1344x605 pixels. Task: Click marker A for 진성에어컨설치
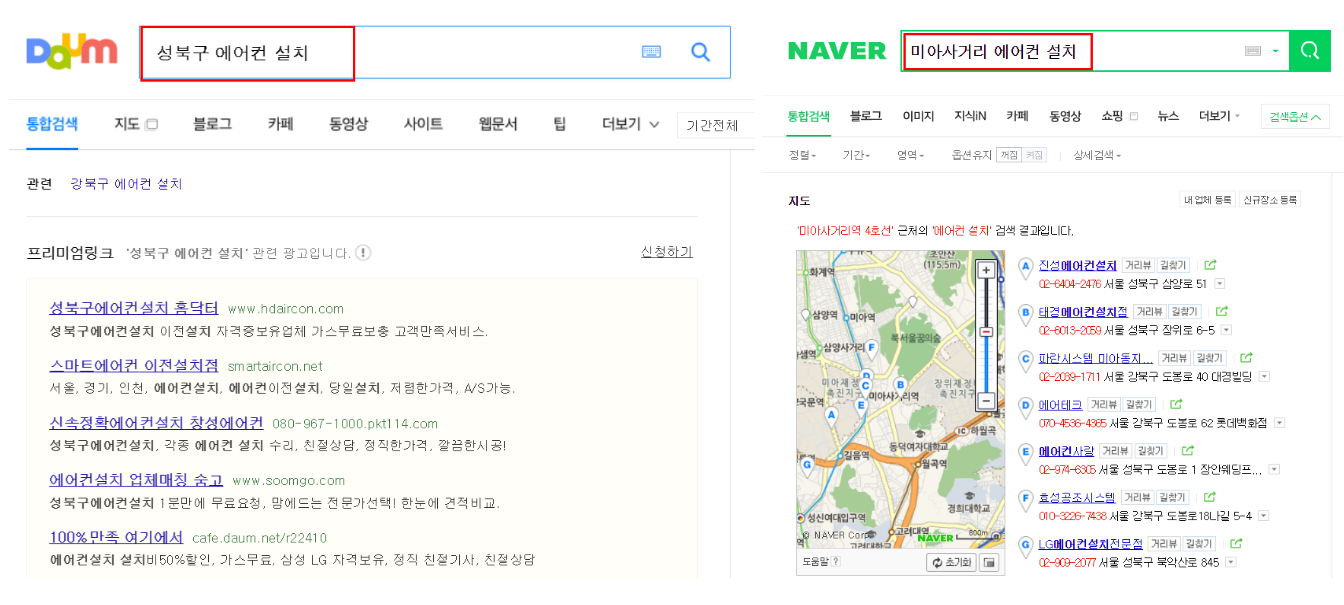(1025, 267)
